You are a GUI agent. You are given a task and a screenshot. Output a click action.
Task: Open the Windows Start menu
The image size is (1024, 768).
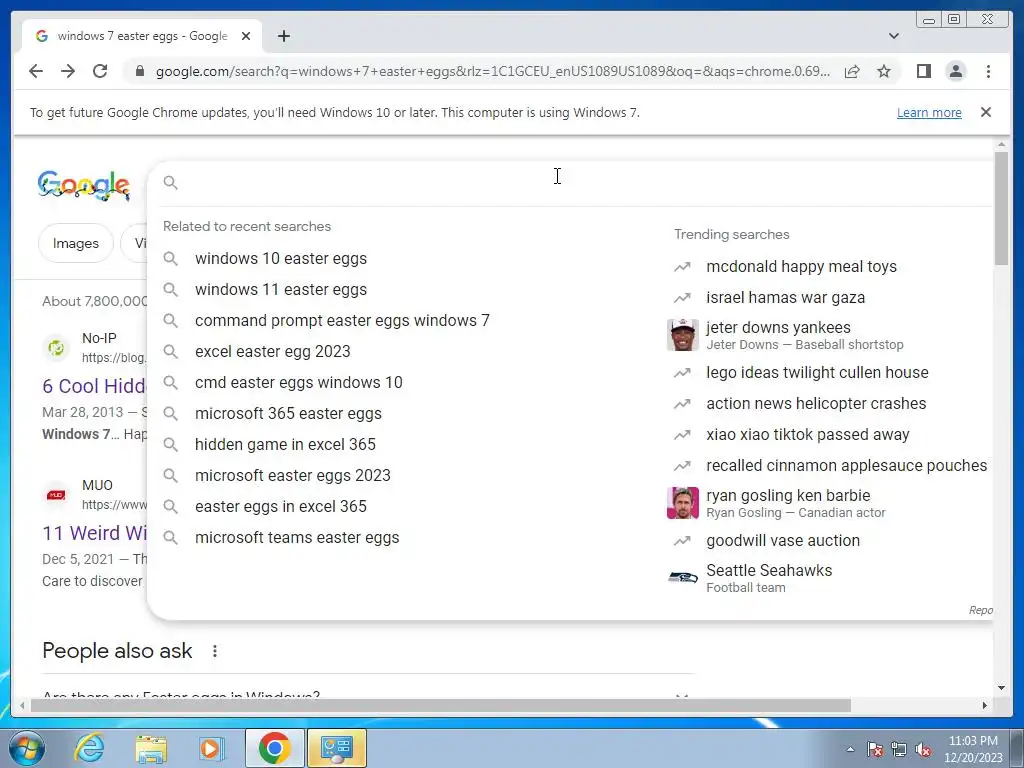click(x=27, y=748)
